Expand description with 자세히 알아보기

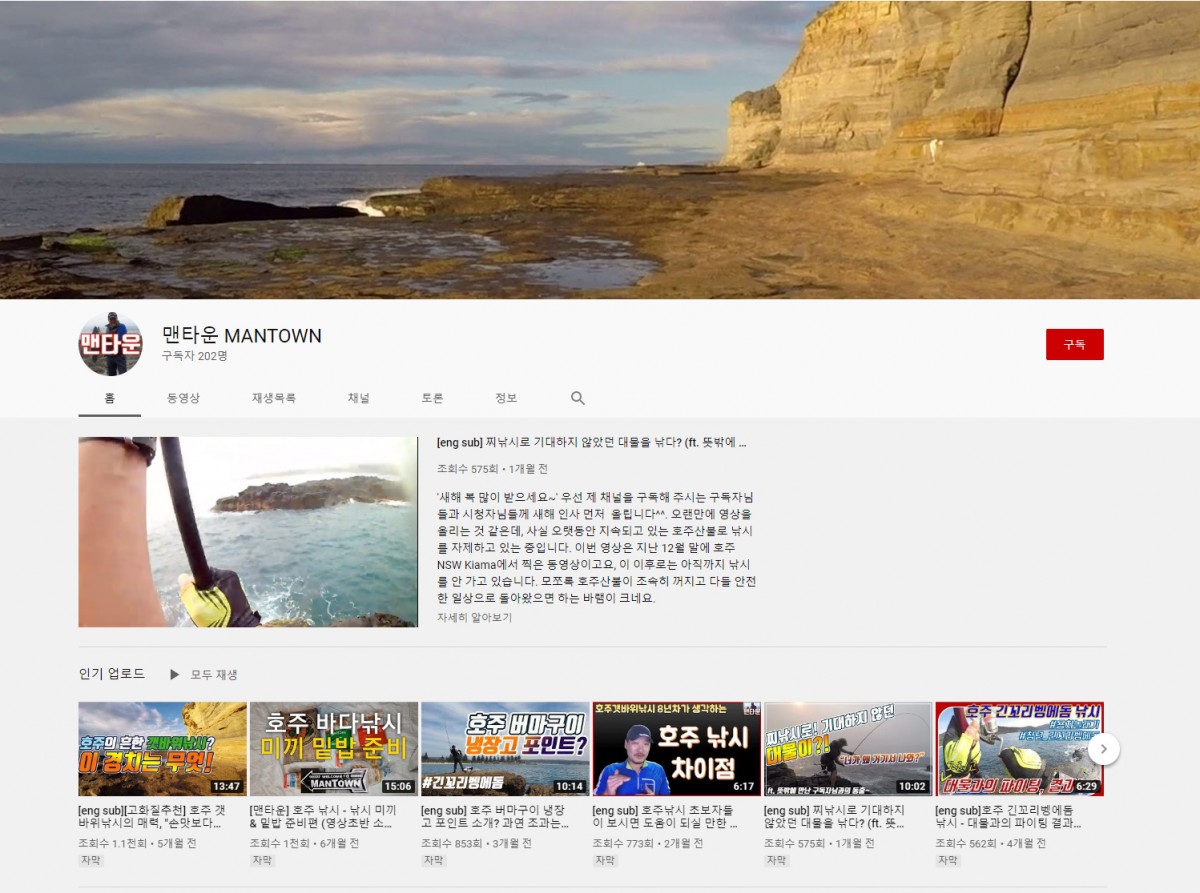pyautogui.click(x=474, y=618)
